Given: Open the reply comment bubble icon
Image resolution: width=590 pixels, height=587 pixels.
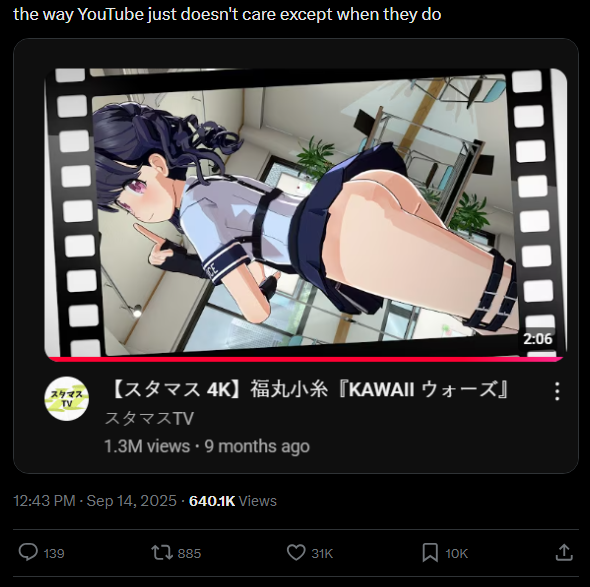Looking at the screenshot, I should (x=28, y=552).
